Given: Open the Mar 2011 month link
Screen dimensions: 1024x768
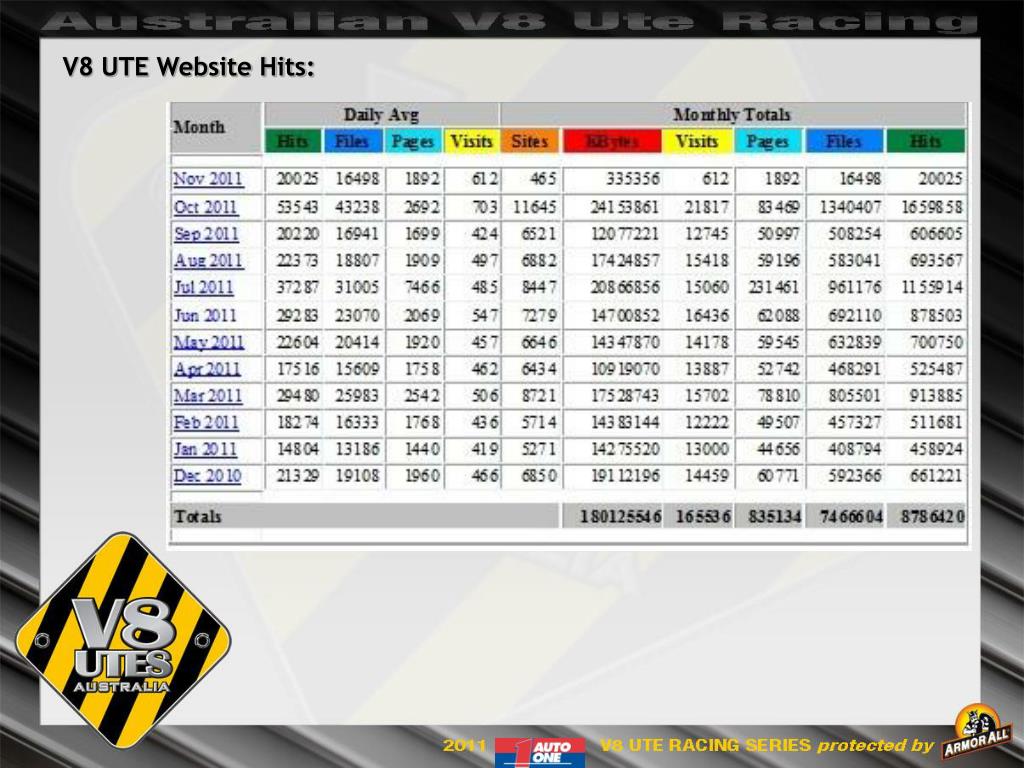Looking at the screenshot, I should [208, 396].
